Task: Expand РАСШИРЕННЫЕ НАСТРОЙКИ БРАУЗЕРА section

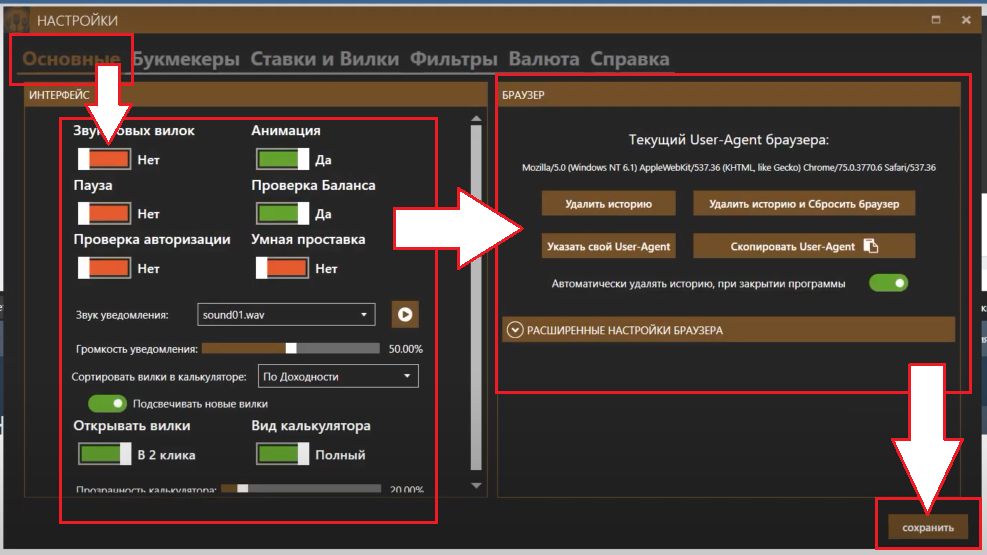Action: [728, 330]
